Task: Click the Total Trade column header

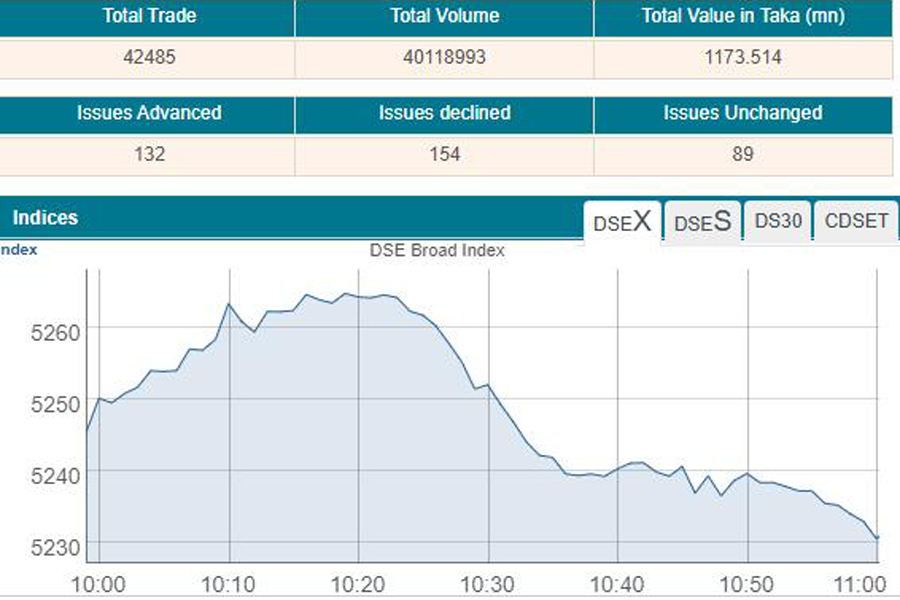Action: pyautogui.click(x=149, y=16)
